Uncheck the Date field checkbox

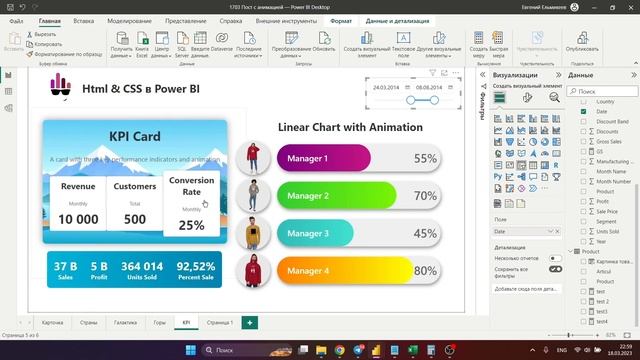(583, 111)
